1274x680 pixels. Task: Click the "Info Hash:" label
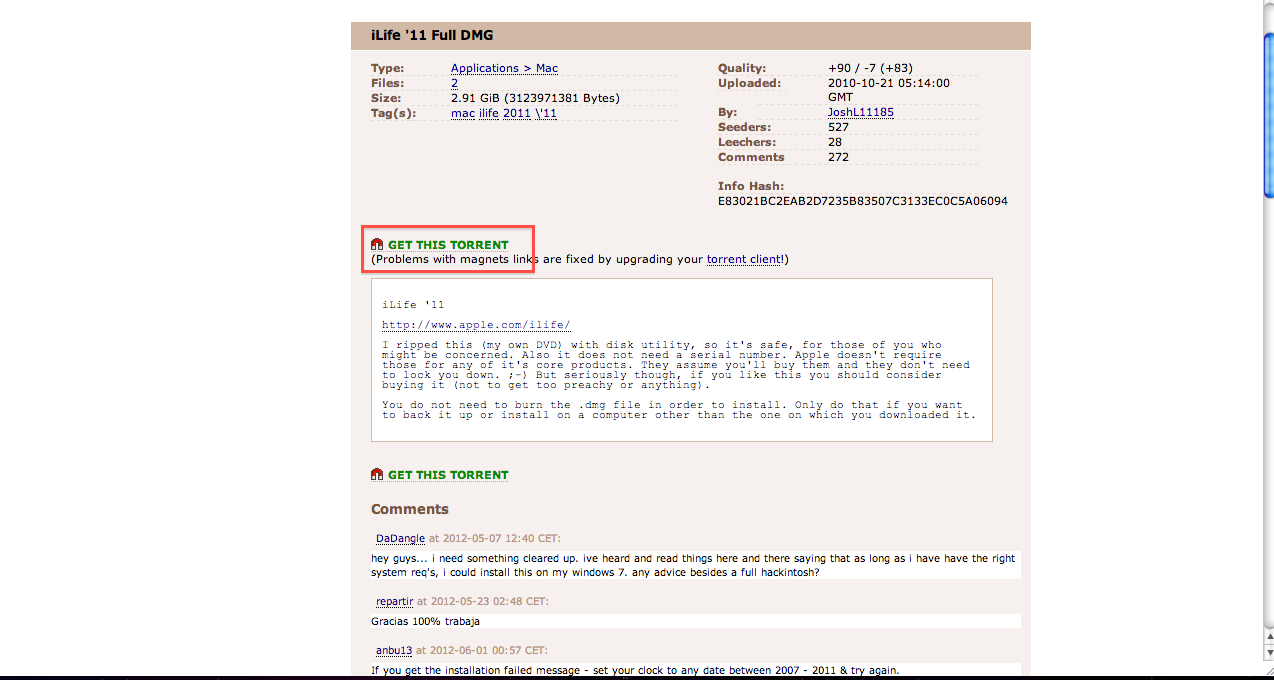tap(751, 186)
